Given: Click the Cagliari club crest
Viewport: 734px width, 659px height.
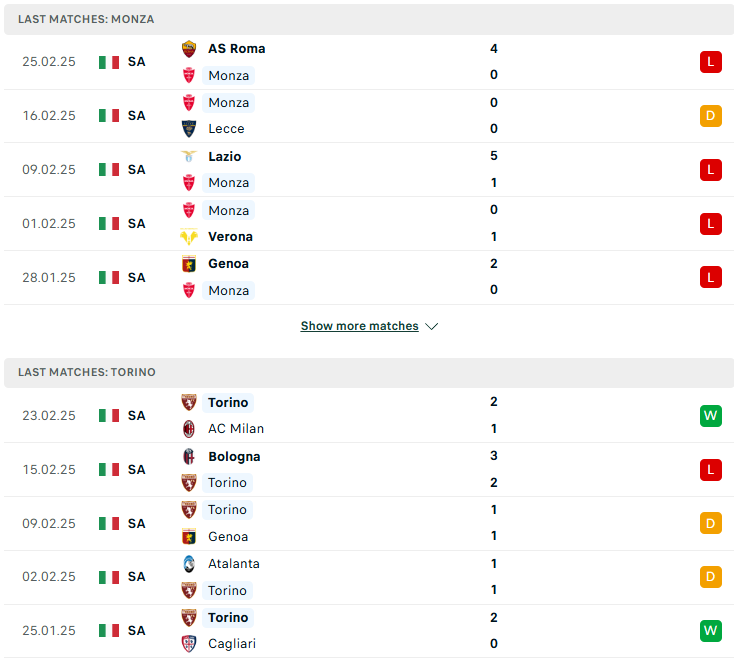Looking at the screenshot, I should tap(189, 644).
